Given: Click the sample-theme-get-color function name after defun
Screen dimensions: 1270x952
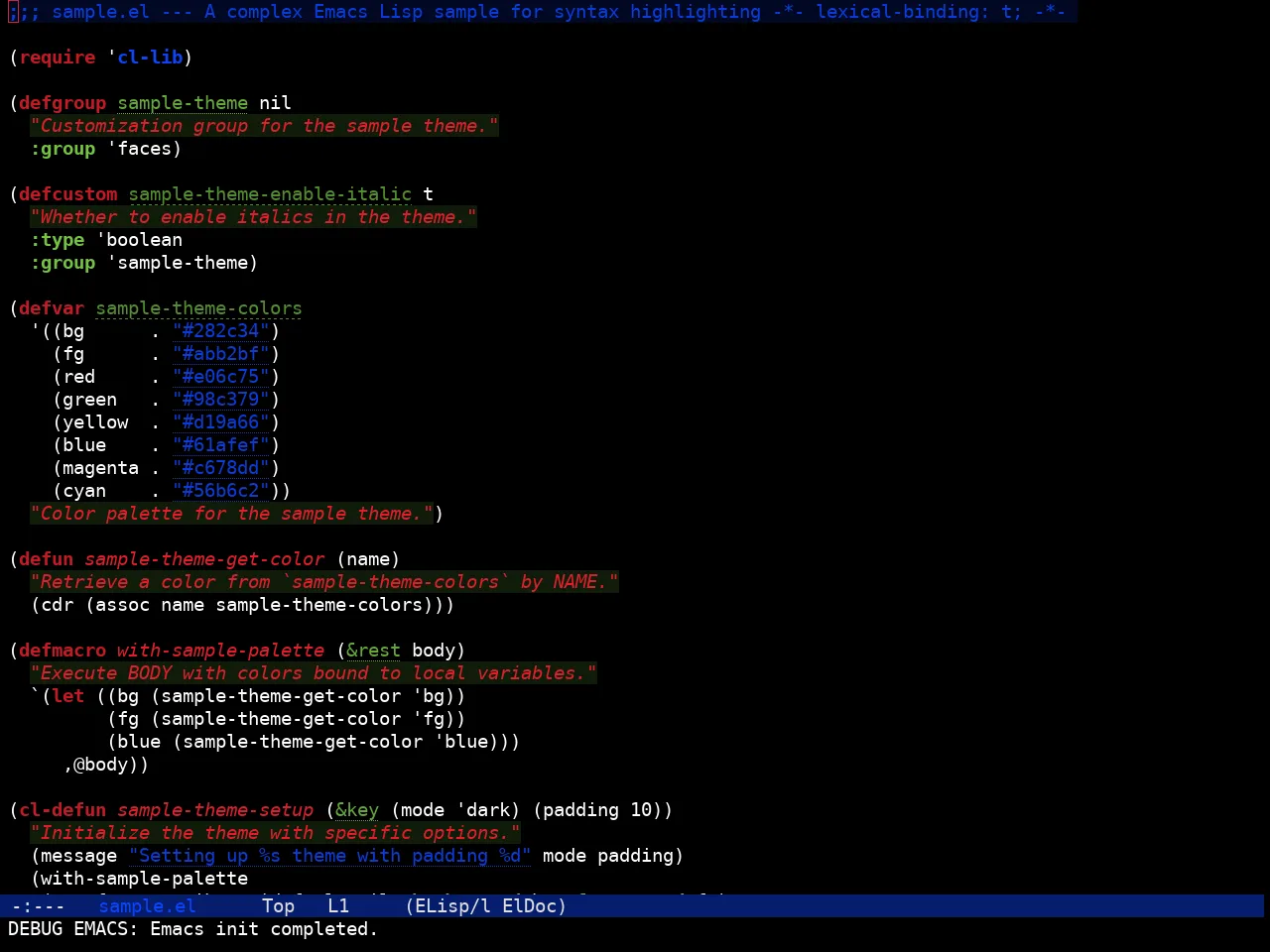Looking at the screenshot, I should tap(204, 558).
